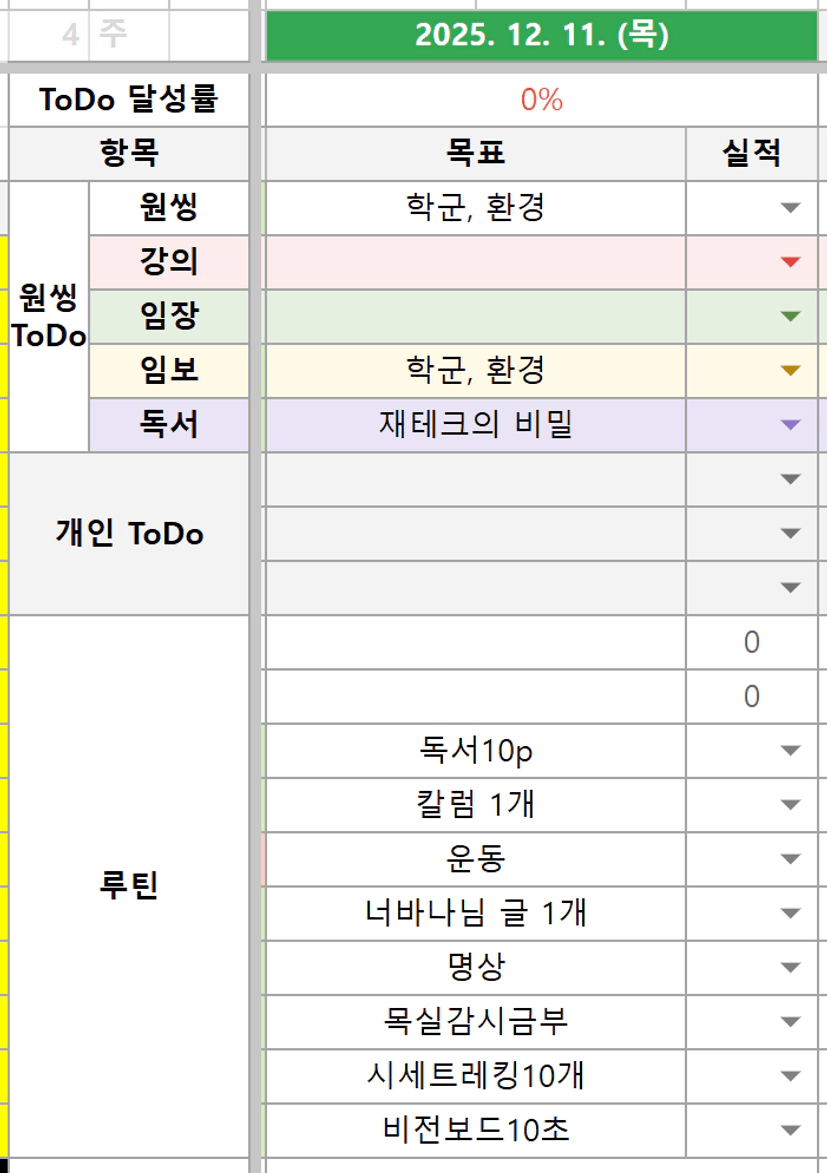This screenshot has height=1173, width=827.
Task: Select the 개인 ToDo label cell
Action: tap(129, 534)
